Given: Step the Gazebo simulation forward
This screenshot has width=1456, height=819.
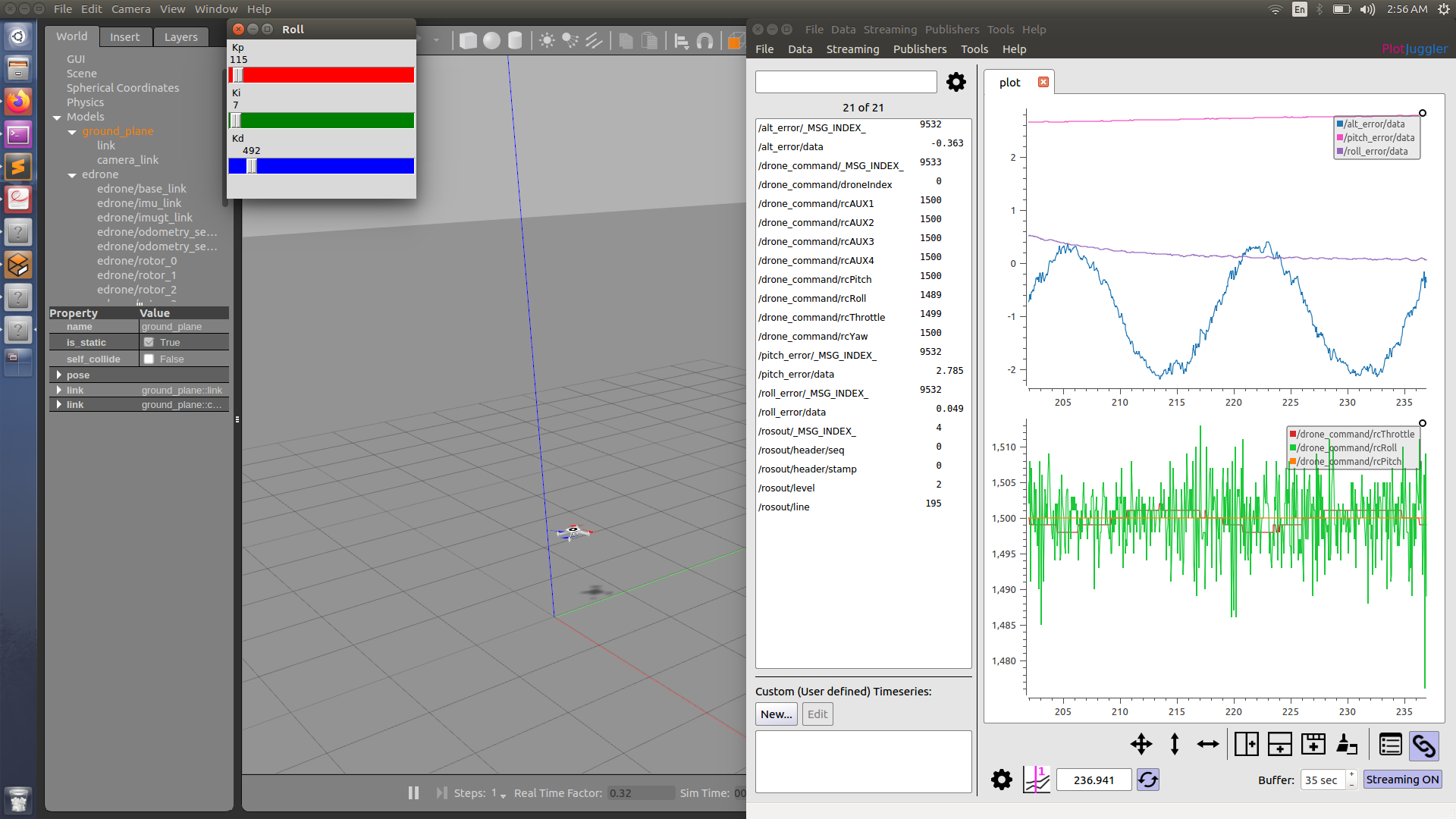Looking at the screenshot, I should (x=441, y=792).
